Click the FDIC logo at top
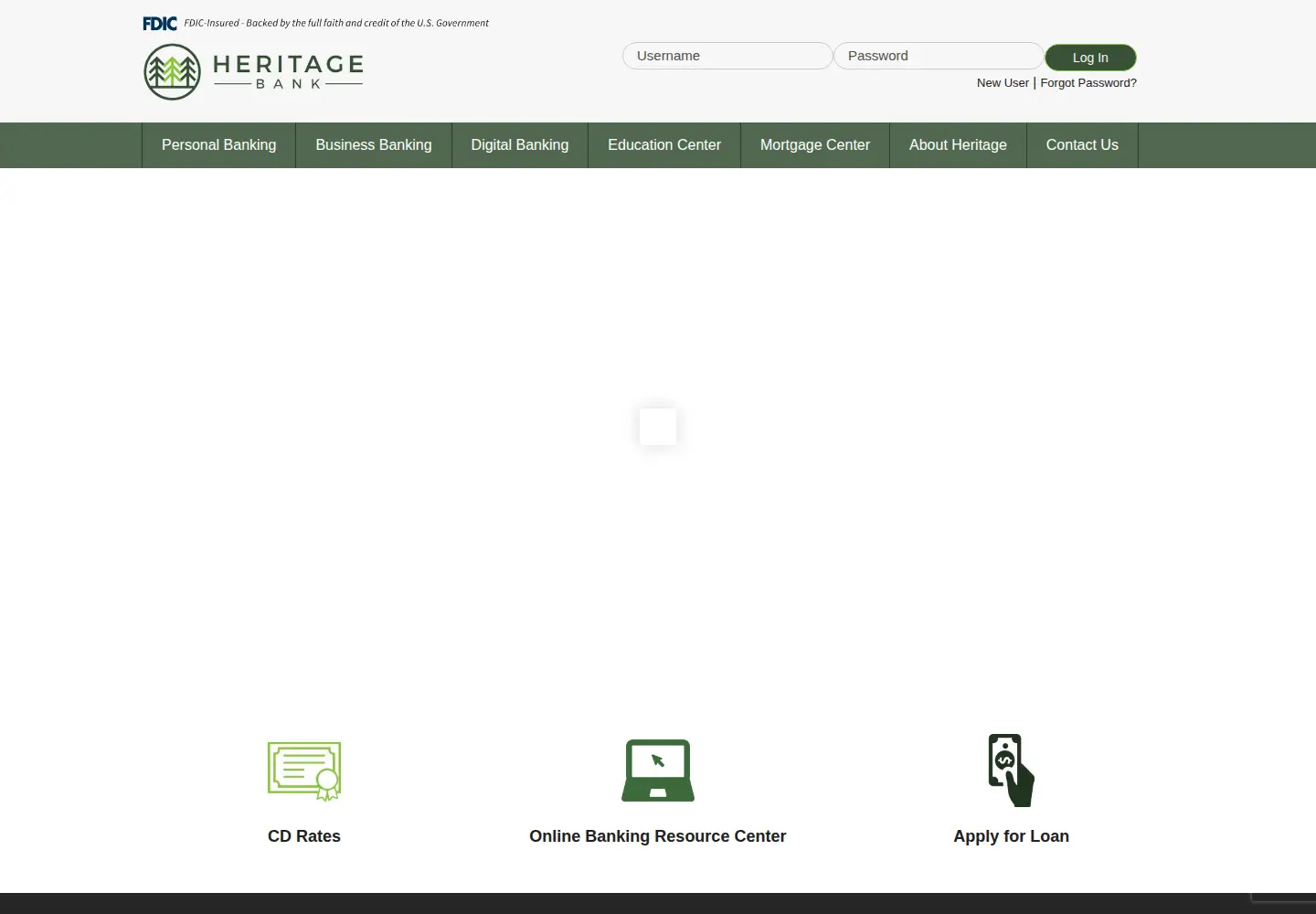 160,24
